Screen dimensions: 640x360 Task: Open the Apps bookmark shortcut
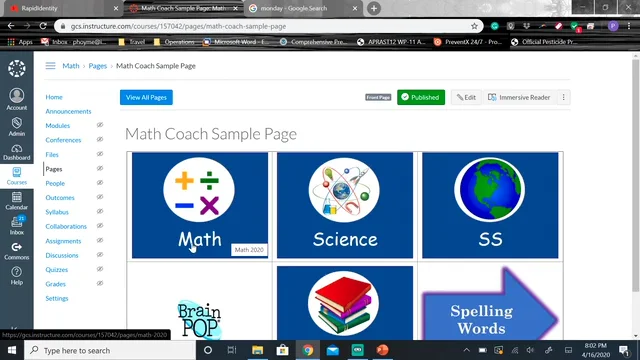click(x=20, y=42)
